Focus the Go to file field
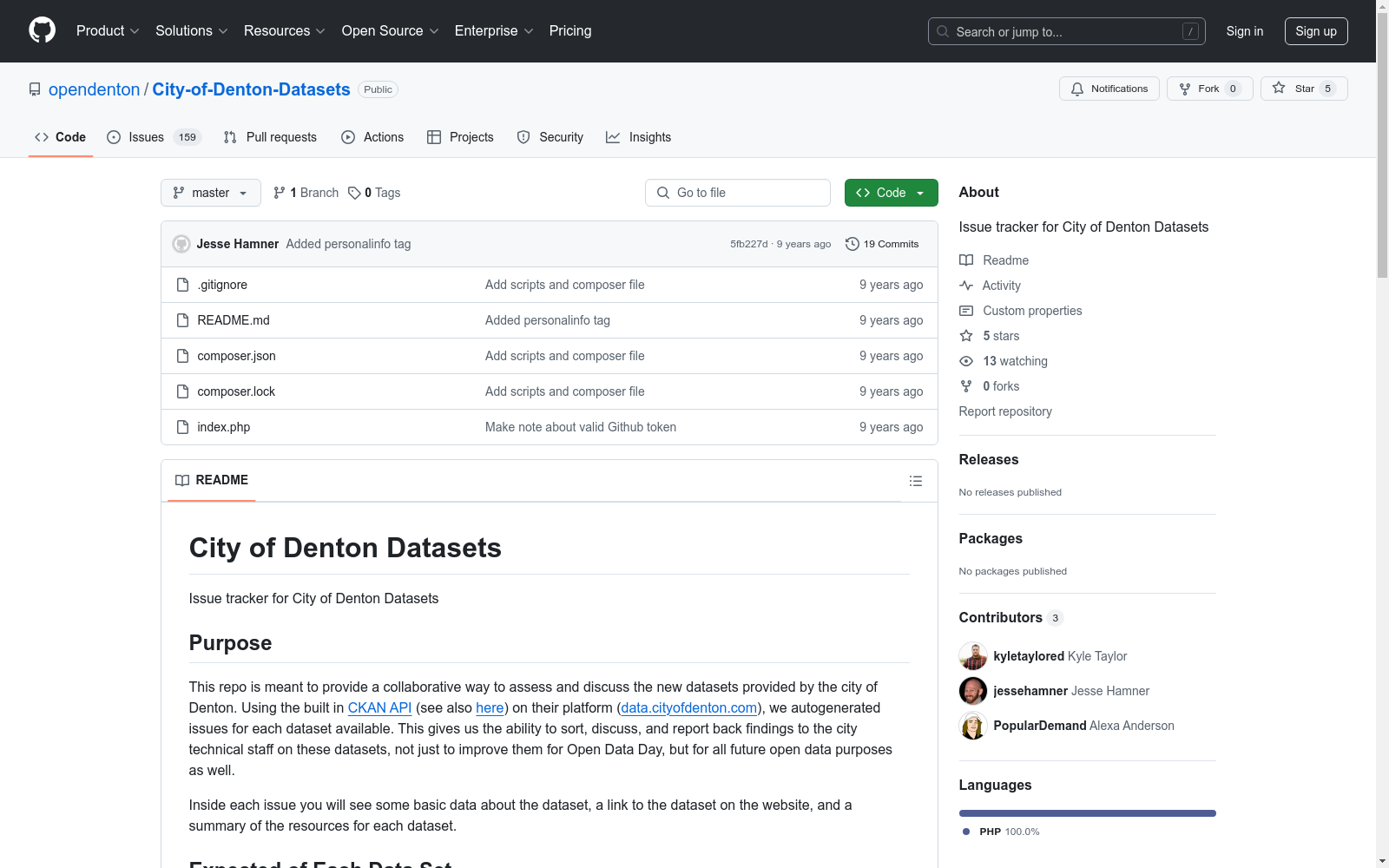The height and width of the screenshot is (868, 1389). click(x=738, y=193)
